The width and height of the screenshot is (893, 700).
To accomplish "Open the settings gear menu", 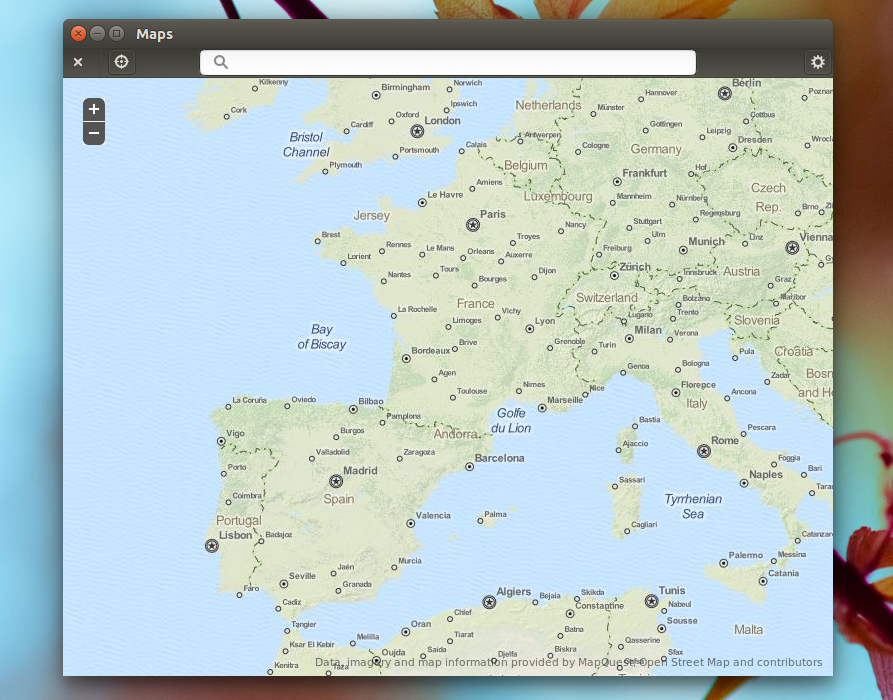I will pyautogui.click(x=818, y=62).
